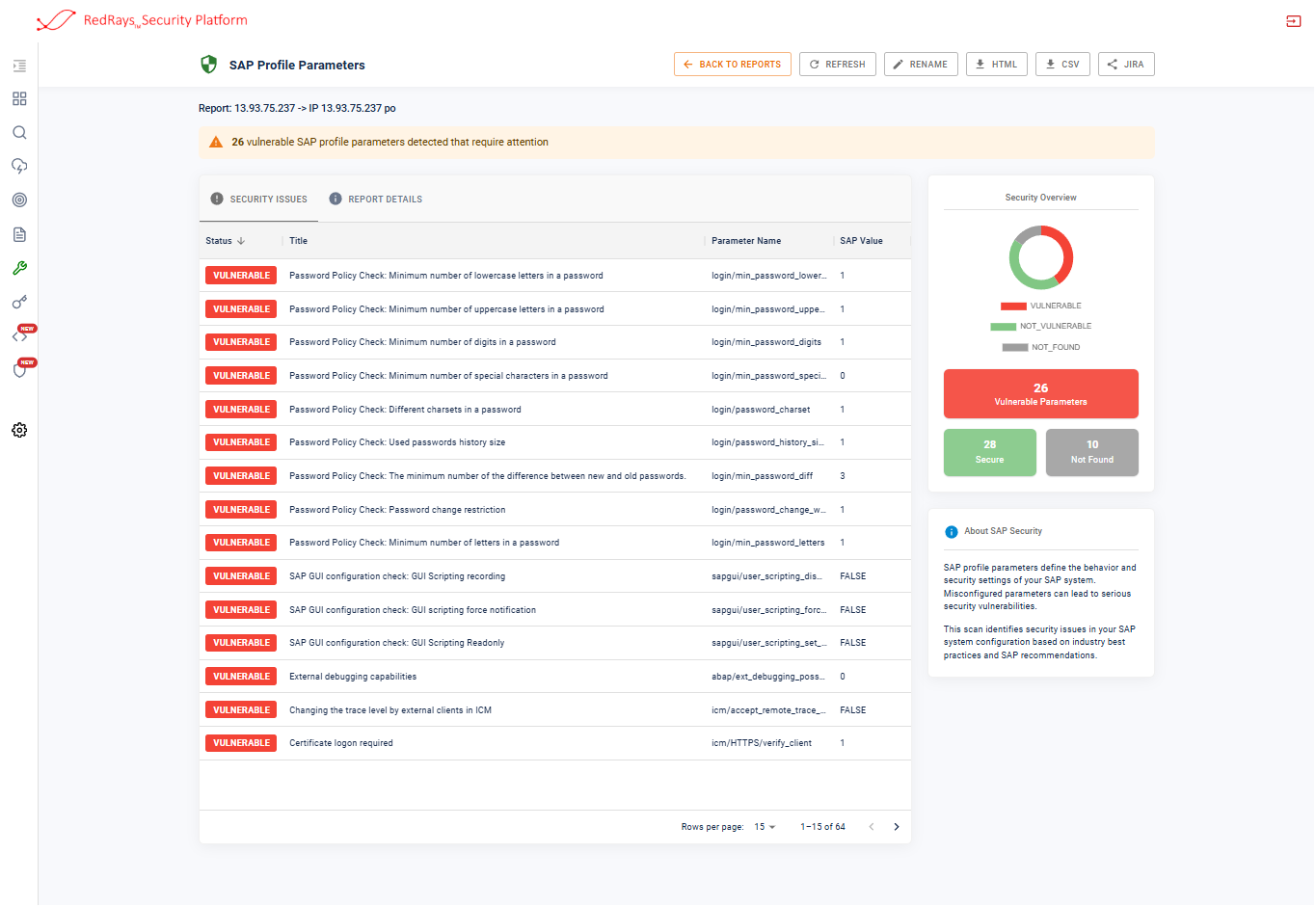Download report as CSV
This screenshot has height=907, width=1316.
[1062, 65]
